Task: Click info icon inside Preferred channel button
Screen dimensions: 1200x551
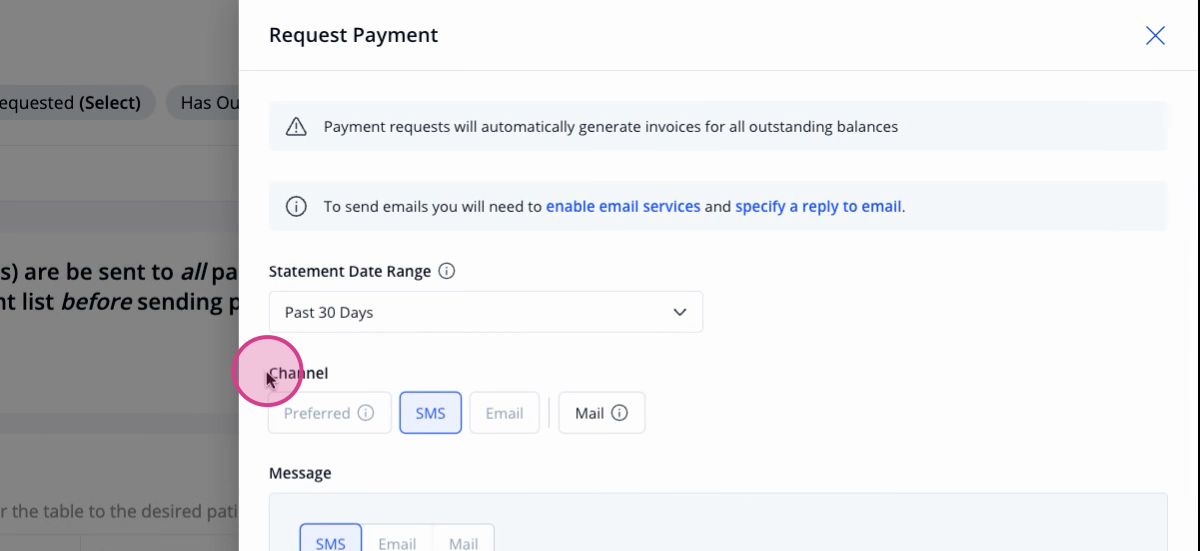Action: [x=366, y=413]
